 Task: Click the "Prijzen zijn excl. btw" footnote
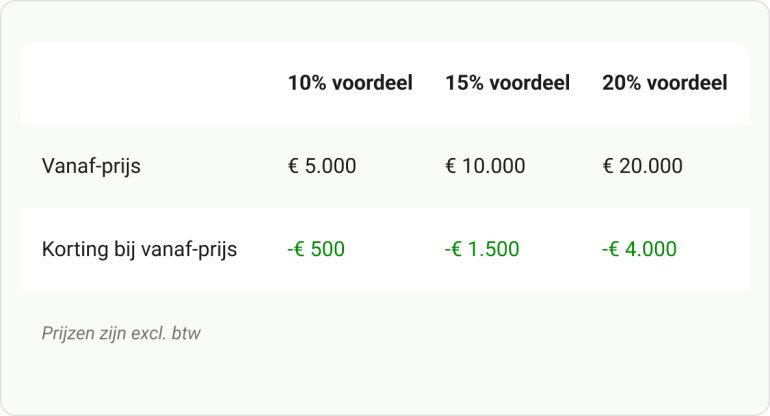(121, 333)
